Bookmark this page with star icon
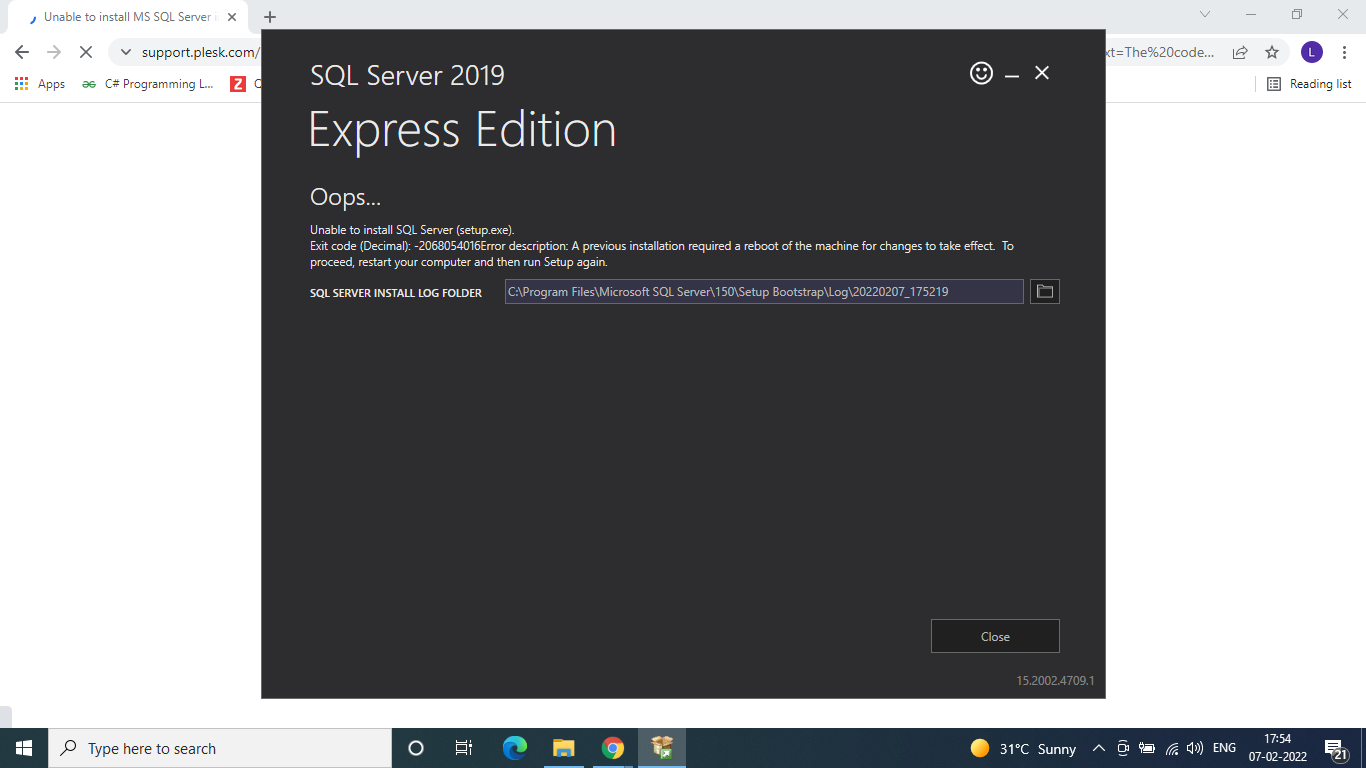 [x=1272, y=52]
